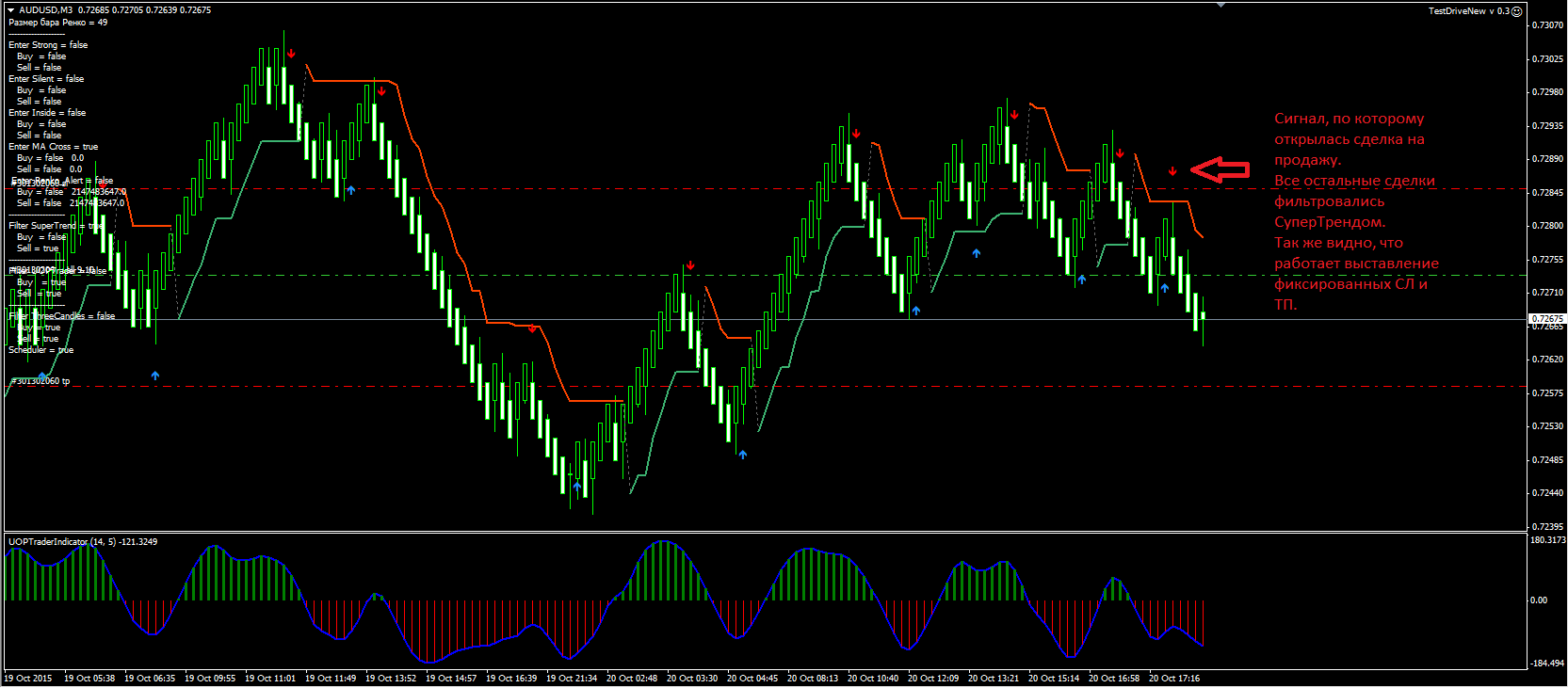Click the 'Размер бара Ренко = 49' label
The width and height of the screenshot is (1568, 688).
pyautogui.click(x=57, y=23)
